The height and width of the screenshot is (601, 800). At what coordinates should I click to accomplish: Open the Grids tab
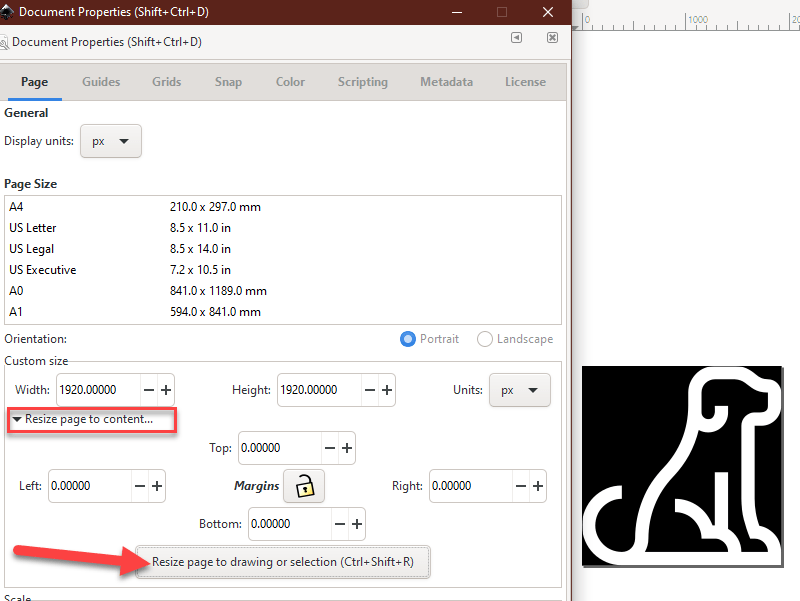pos(167,82)
